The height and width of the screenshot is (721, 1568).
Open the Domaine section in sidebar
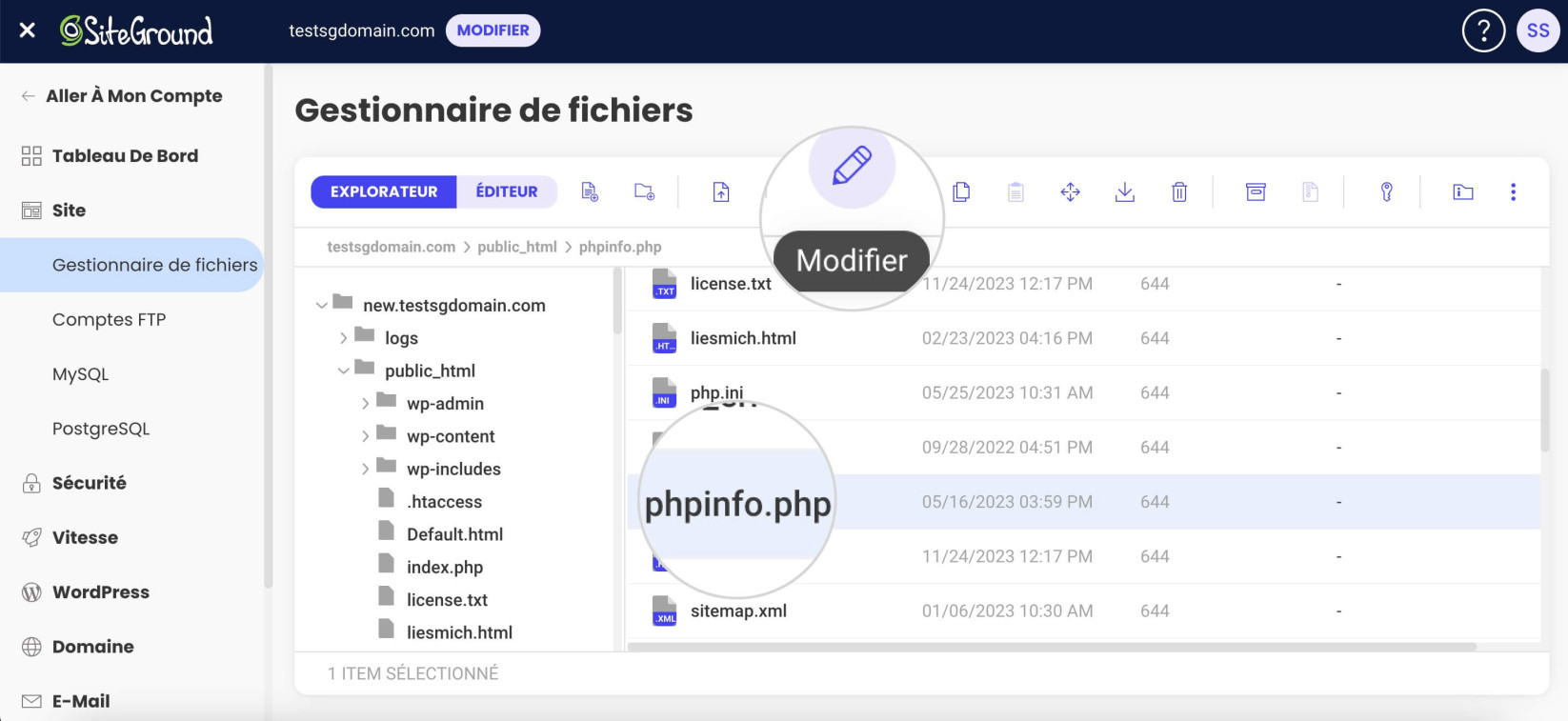(x=92, y=647)
